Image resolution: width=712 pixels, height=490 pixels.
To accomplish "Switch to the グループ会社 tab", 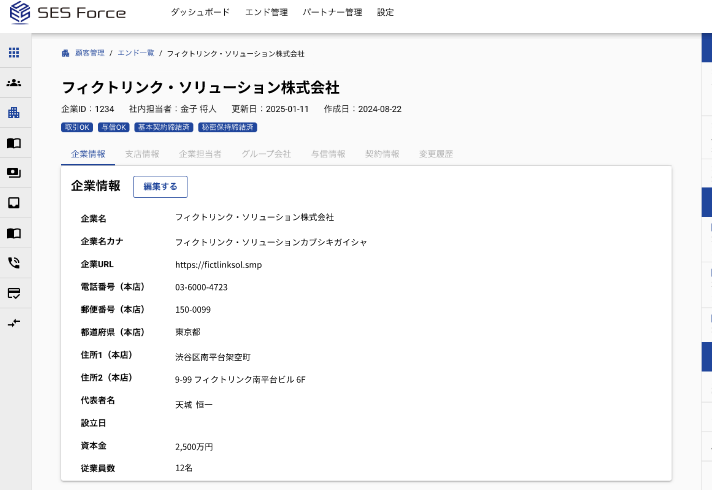I will pos(266,154).
